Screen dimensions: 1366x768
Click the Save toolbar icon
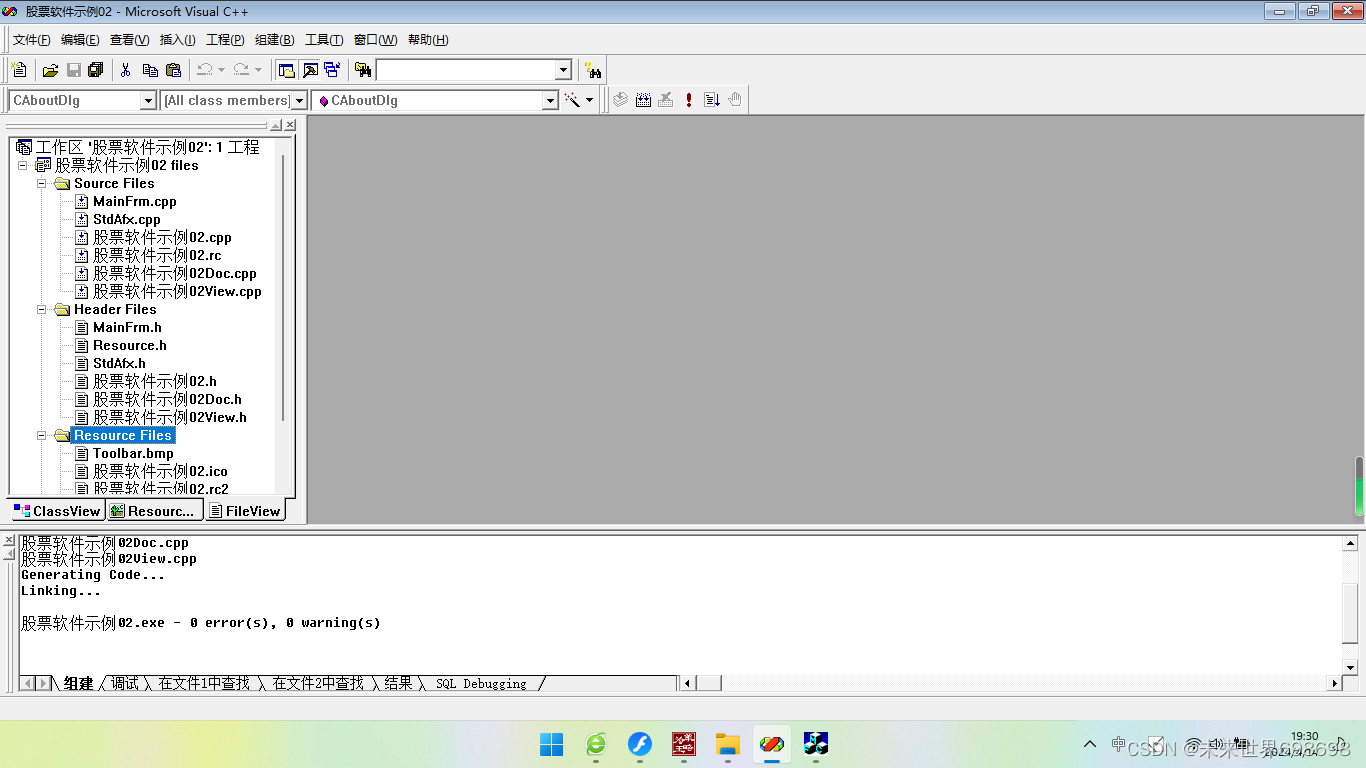(x=73, y=70)
